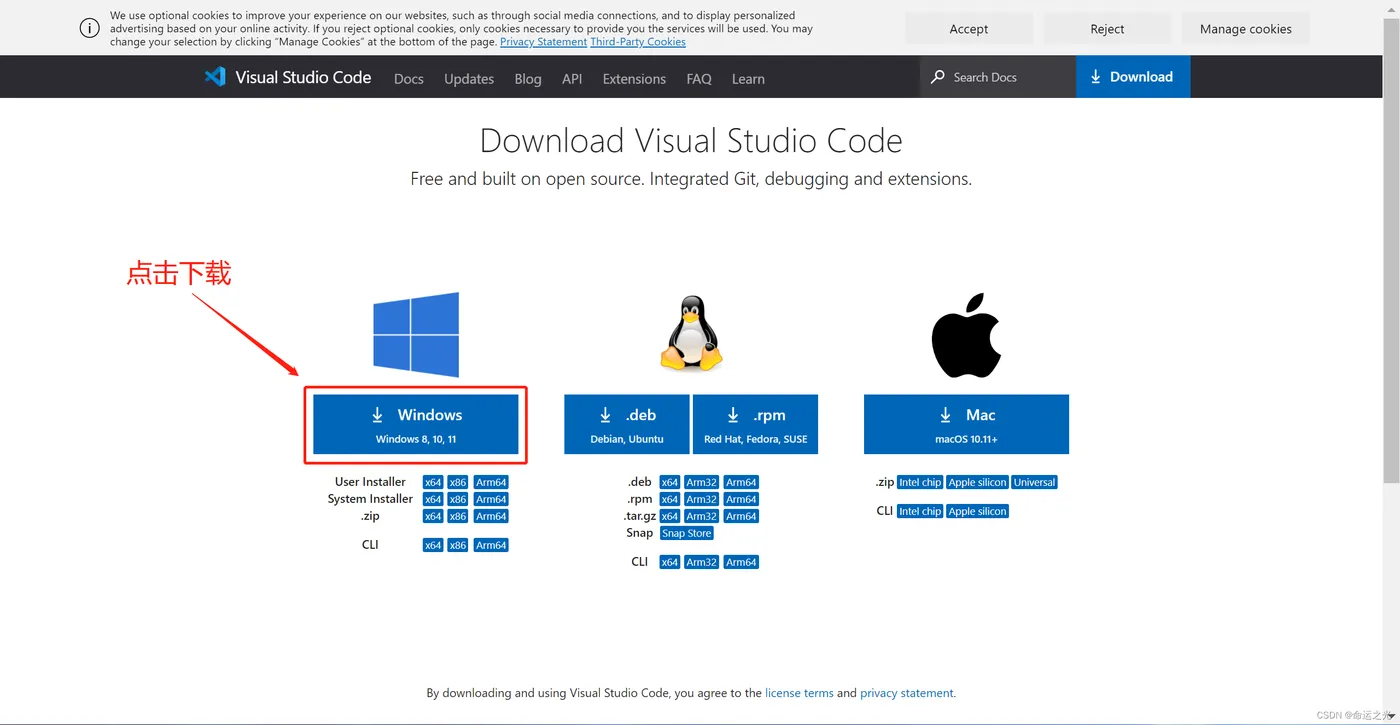Download Mac CLI for Intel chip
Viewport: 1400px width, 725px height.
[x=920, y=511]
